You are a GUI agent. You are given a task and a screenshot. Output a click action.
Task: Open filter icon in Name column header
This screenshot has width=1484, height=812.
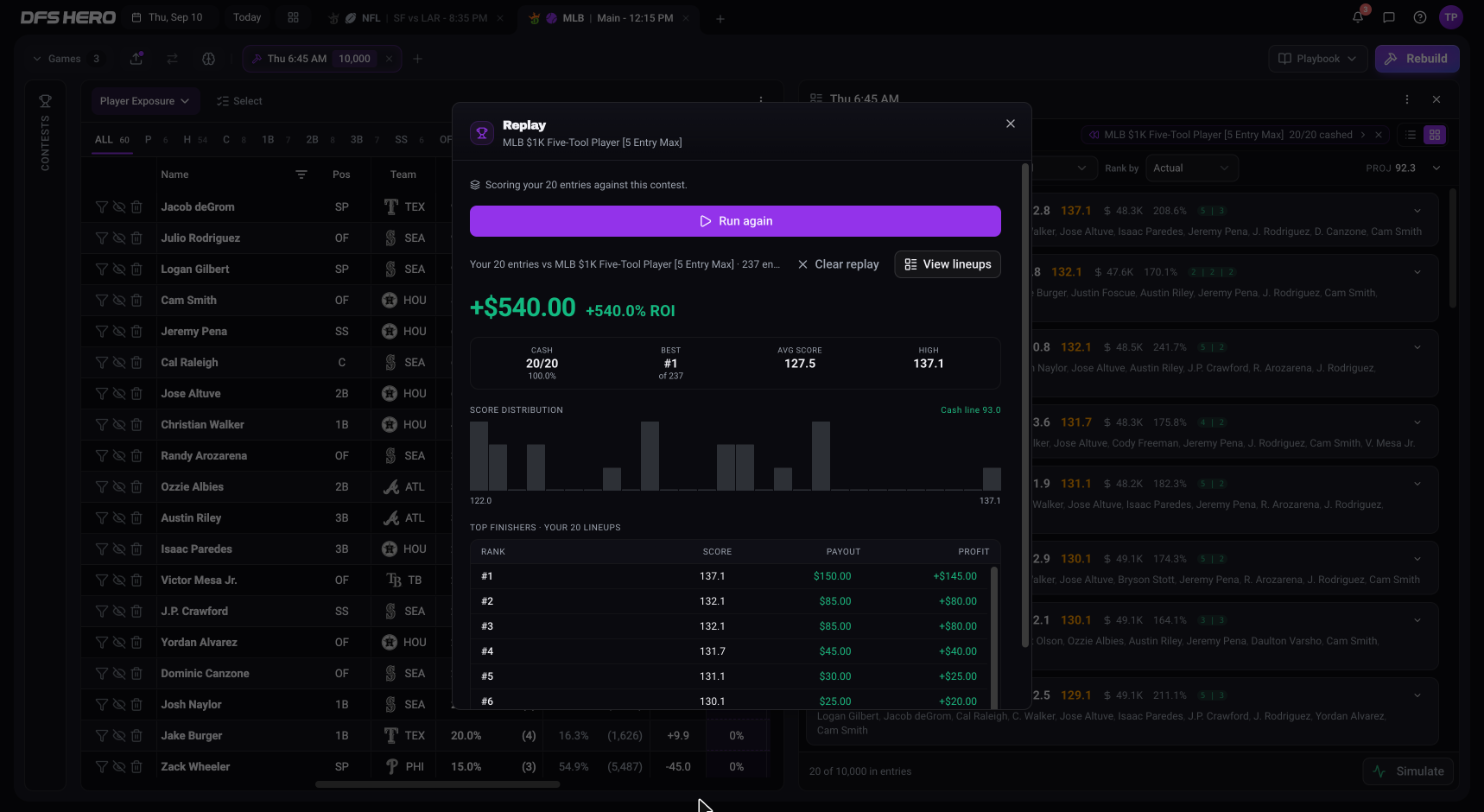point(301,174)
